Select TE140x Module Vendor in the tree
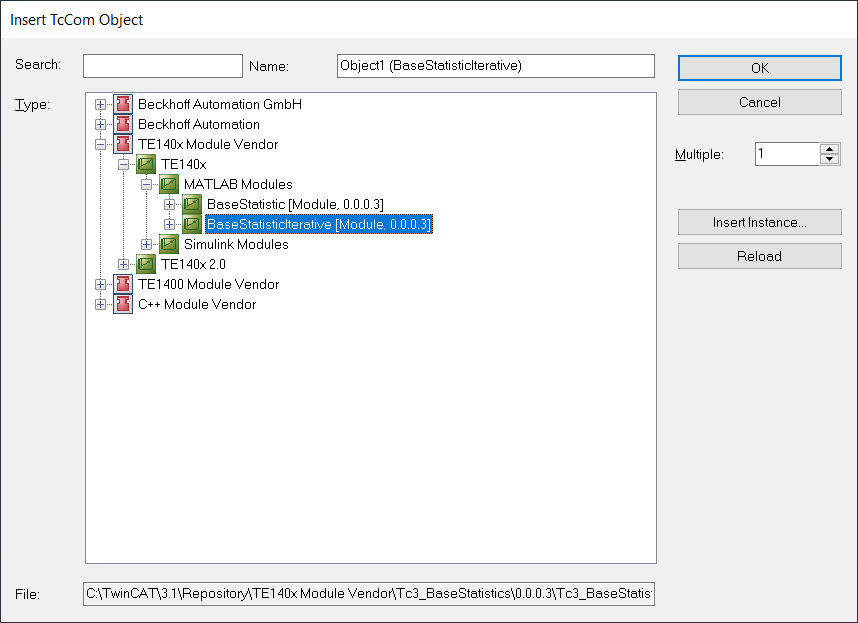This screenshot has height=623, width=858. (x=208, y=144)
